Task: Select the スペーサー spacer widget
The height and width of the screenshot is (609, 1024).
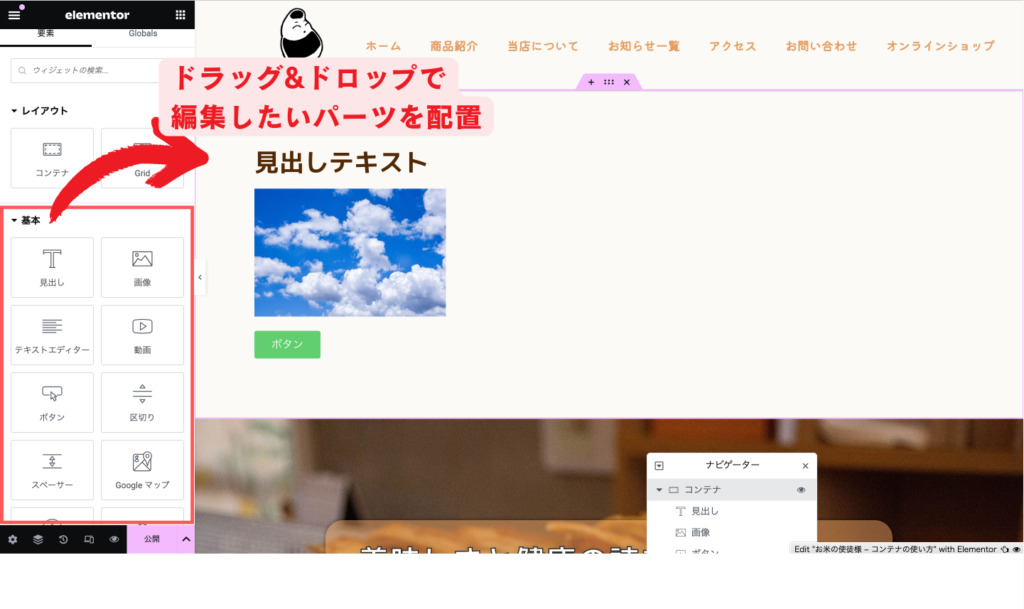Action: [52, 470]
